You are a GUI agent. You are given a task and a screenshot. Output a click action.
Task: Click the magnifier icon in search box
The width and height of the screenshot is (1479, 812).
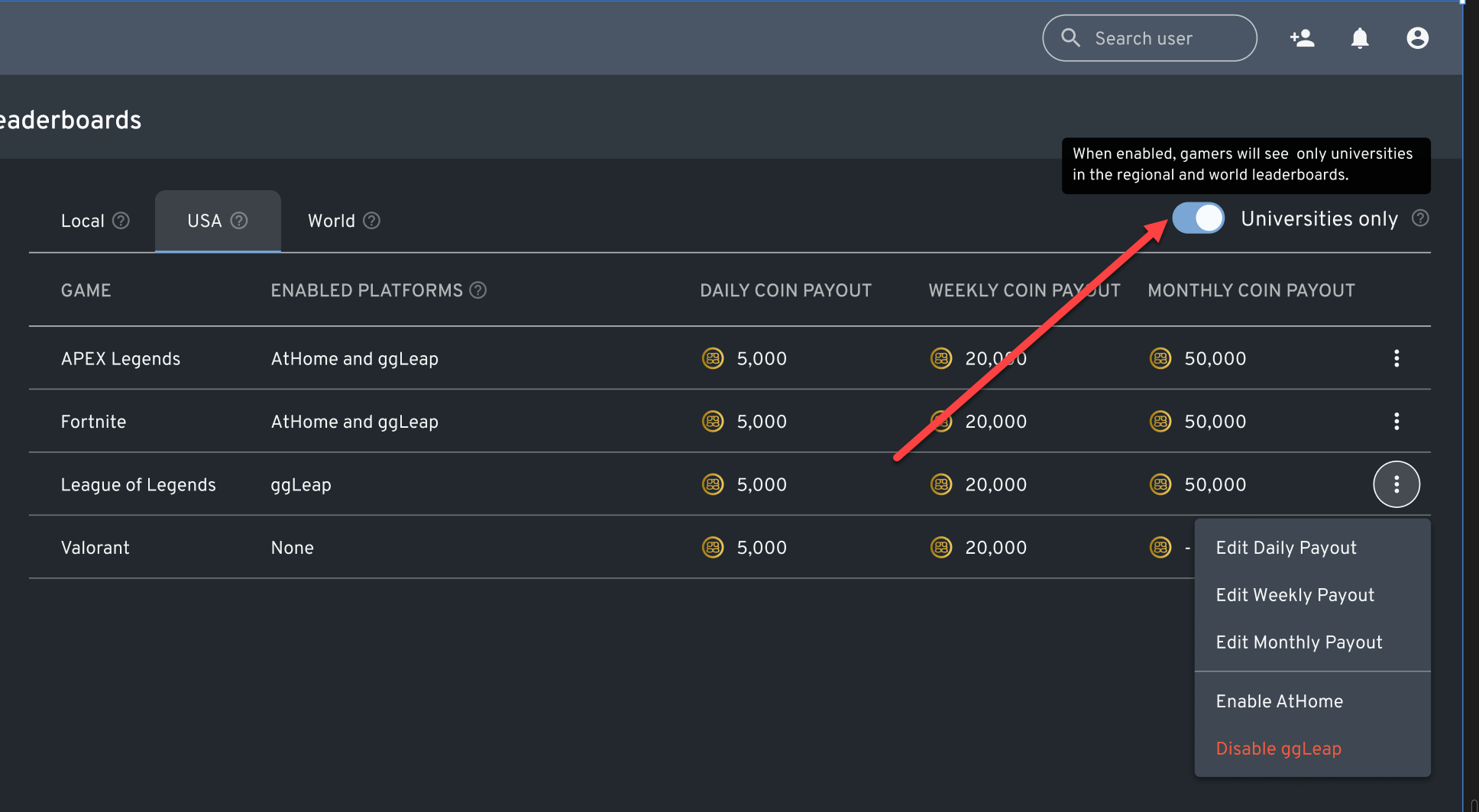coord(1070,38)
